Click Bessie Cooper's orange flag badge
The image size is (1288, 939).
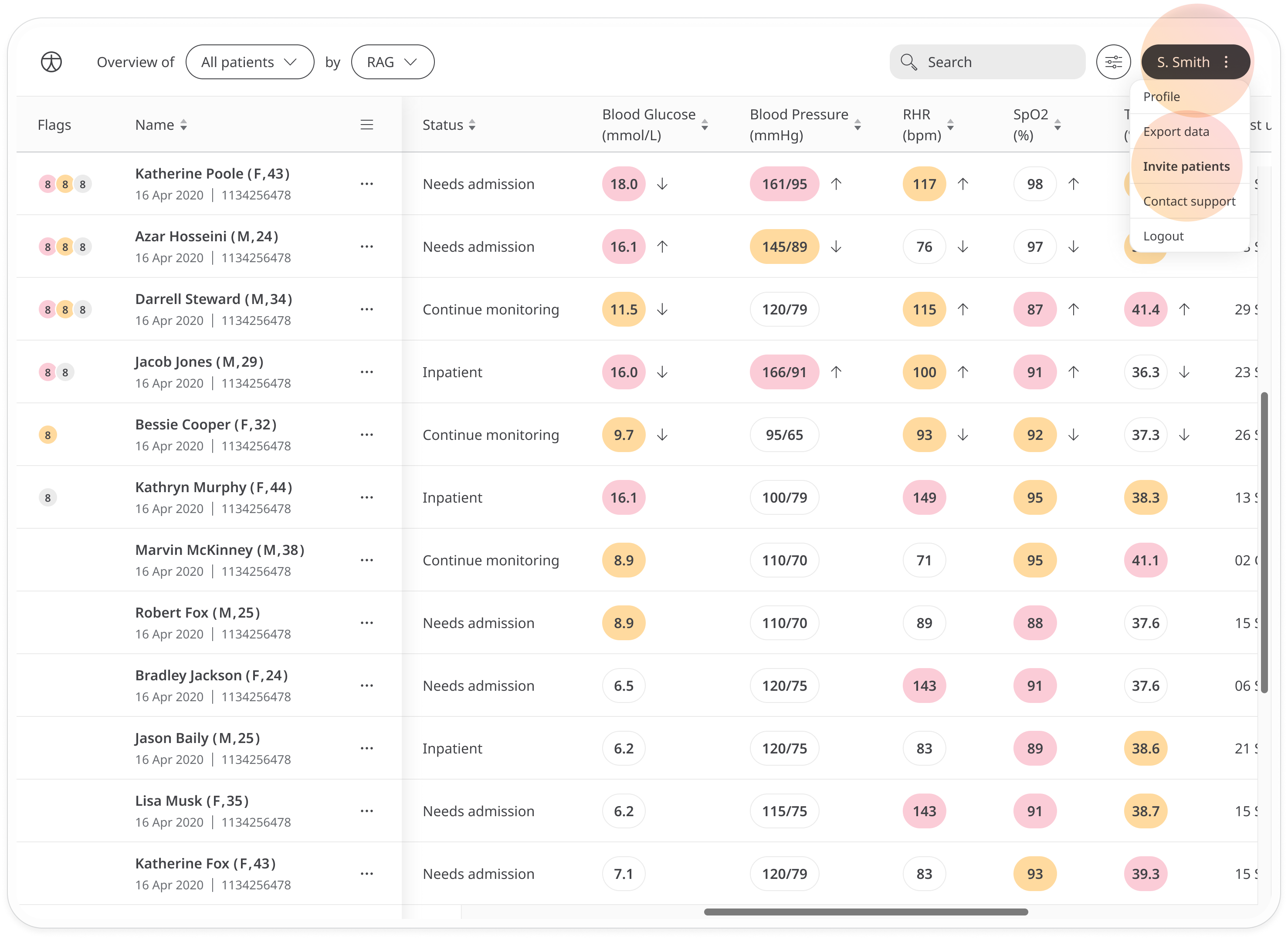tap(48, 435)
